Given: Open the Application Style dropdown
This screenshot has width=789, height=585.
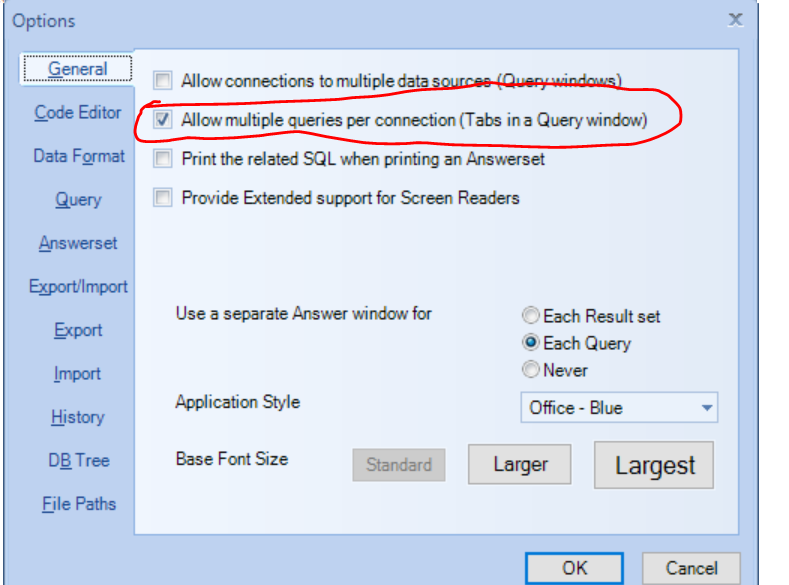Looking at the screenshot, I should pos(708,408).
